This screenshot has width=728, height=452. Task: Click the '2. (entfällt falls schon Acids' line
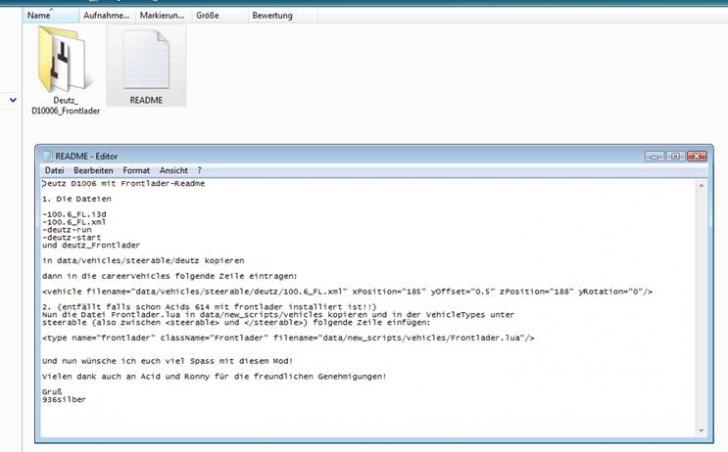click(x=209, y=307)
